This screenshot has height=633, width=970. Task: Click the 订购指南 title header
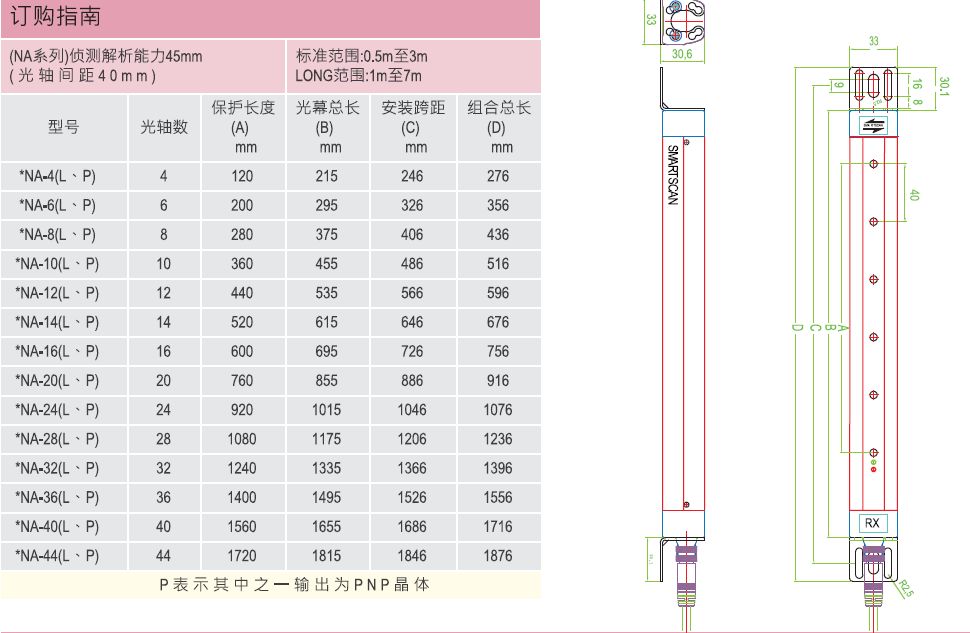point(54,17)
